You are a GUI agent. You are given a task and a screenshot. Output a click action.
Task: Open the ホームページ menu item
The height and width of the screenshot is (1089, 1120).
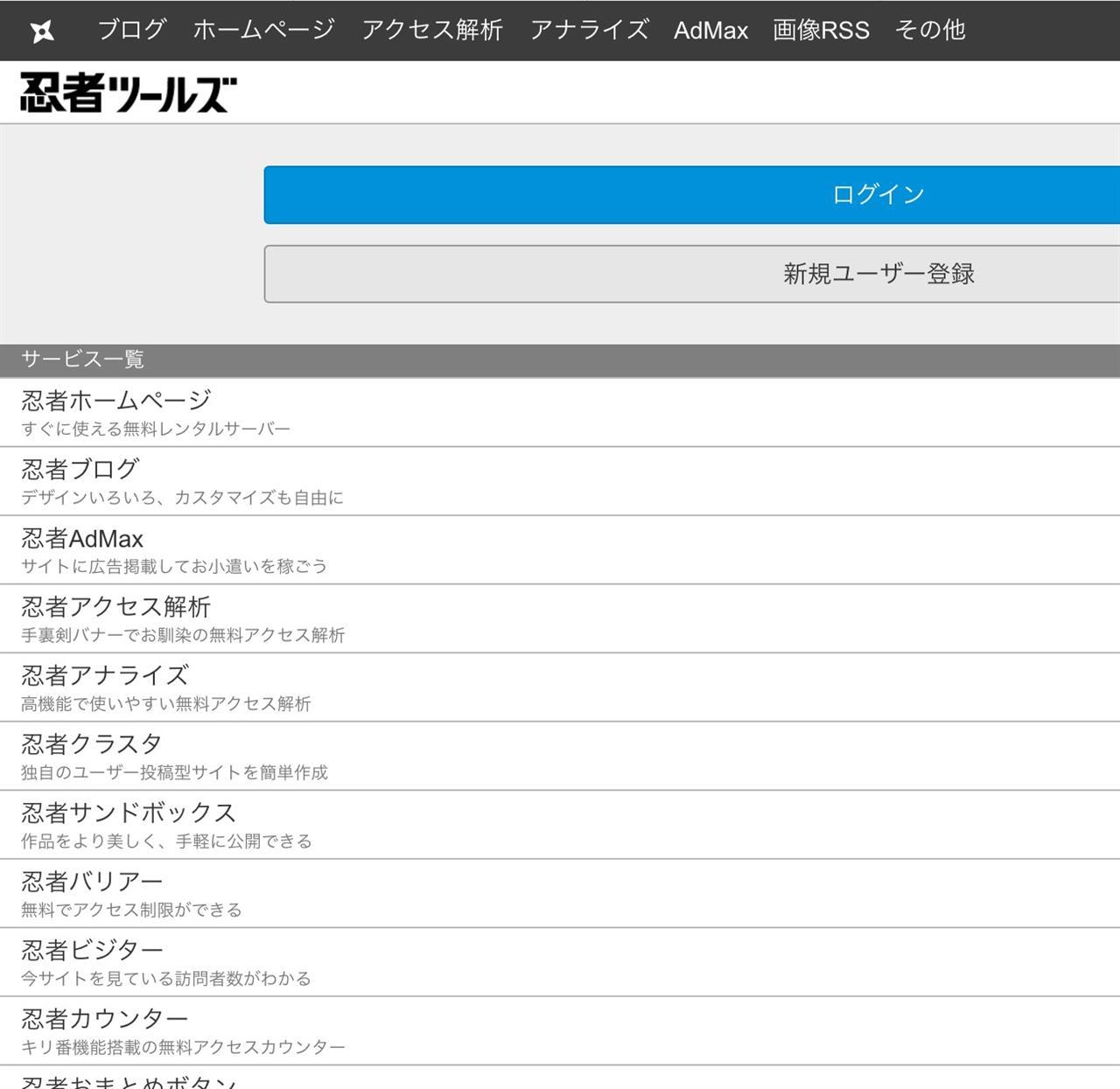pyautogui.click(x=263, y=30)
